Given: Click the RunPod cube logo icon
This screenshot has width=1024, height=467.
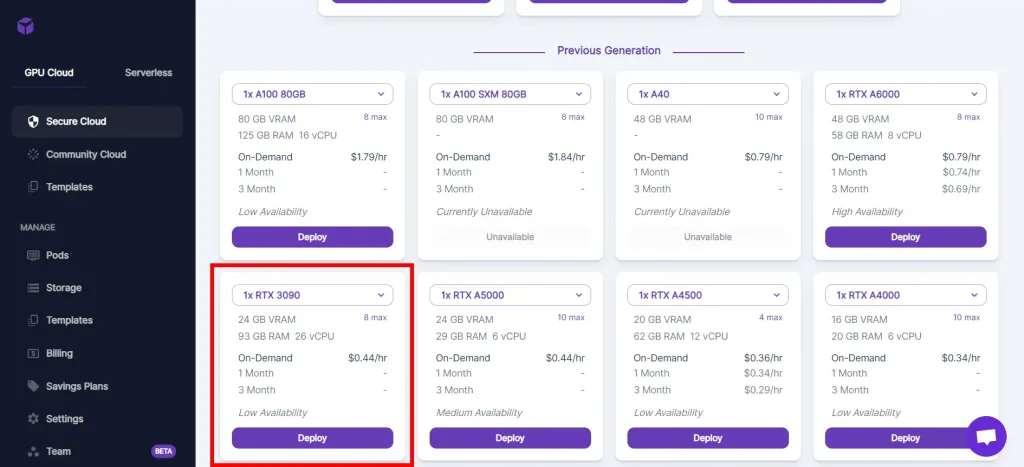Looking at the screenshot, I should (26, 26).
